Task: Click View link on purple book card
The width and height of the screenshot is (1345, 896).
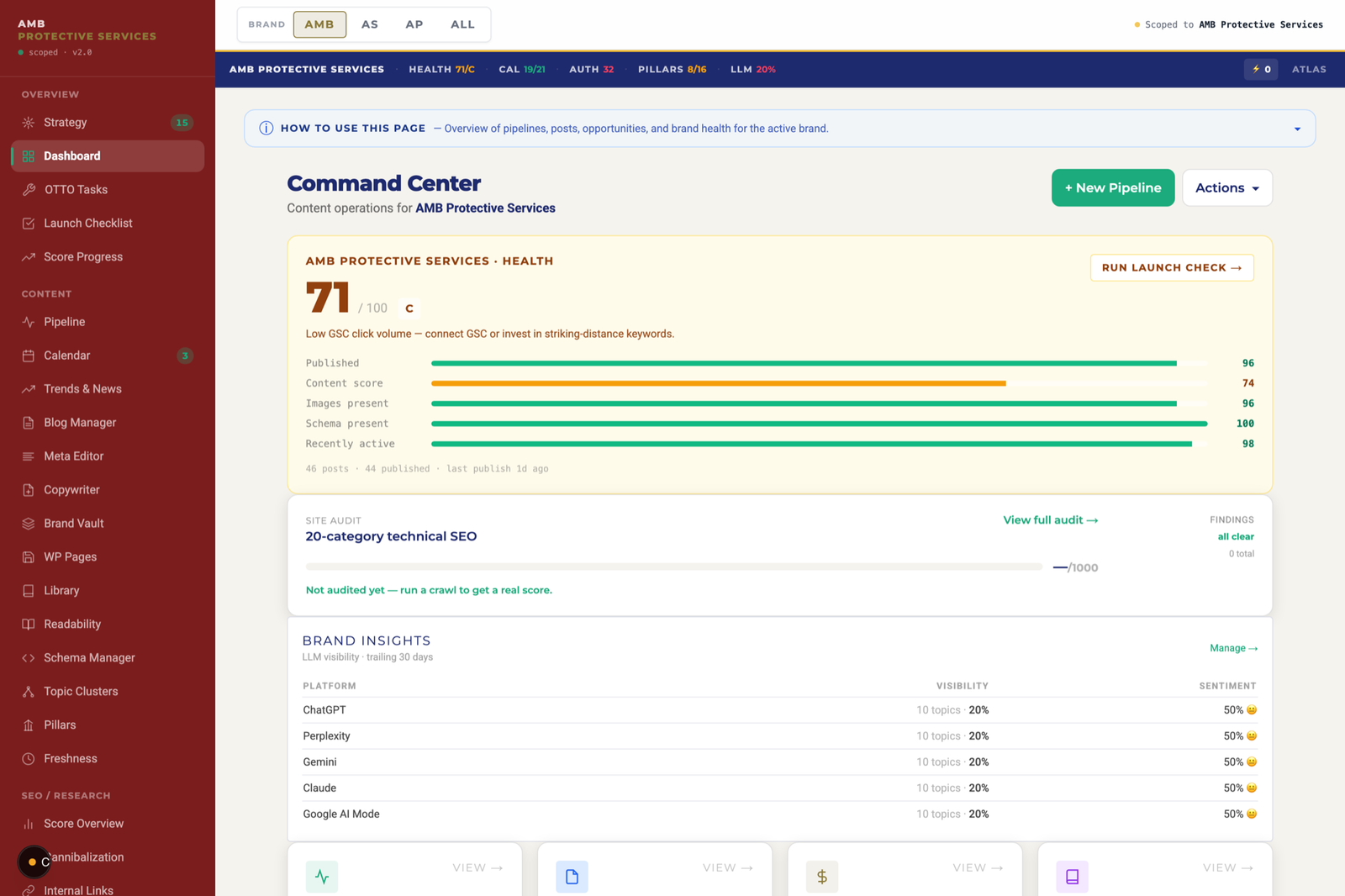Action: (x=1227, y=867)
